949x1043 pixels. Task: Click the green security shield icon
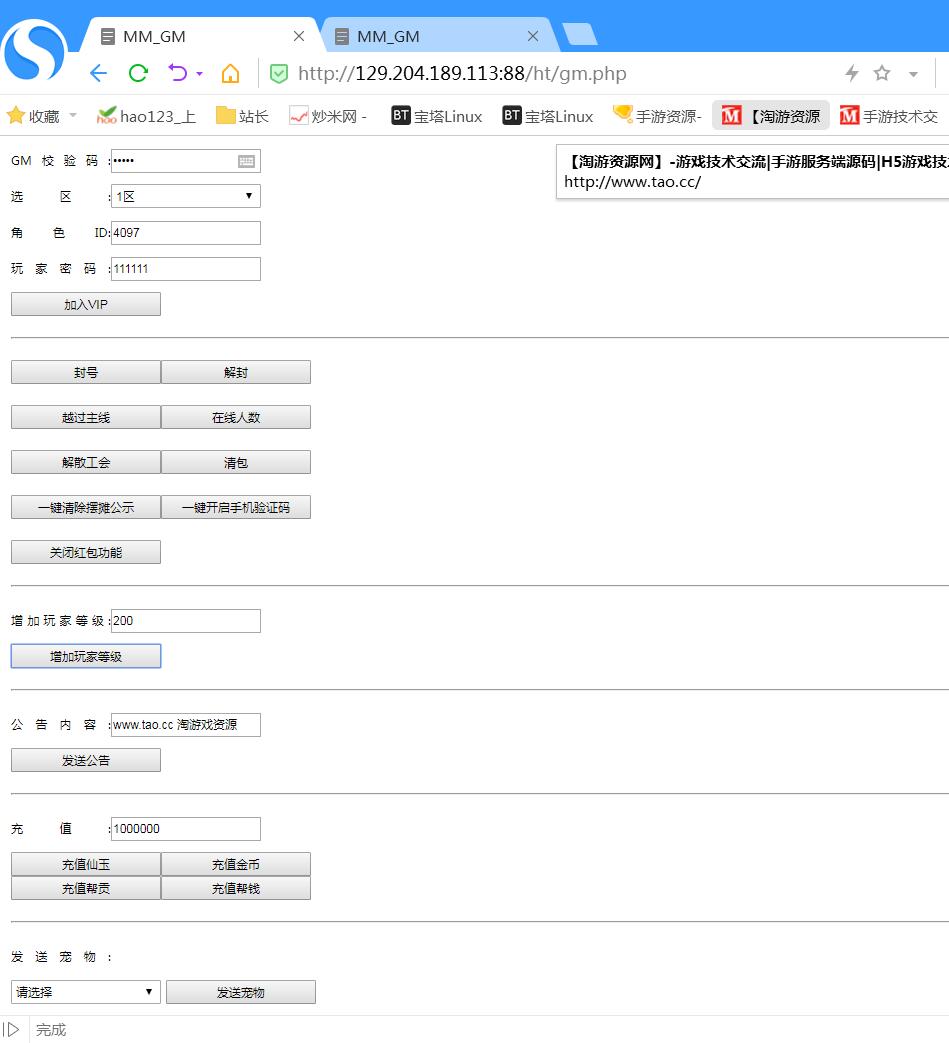click(x=279, y=73)
